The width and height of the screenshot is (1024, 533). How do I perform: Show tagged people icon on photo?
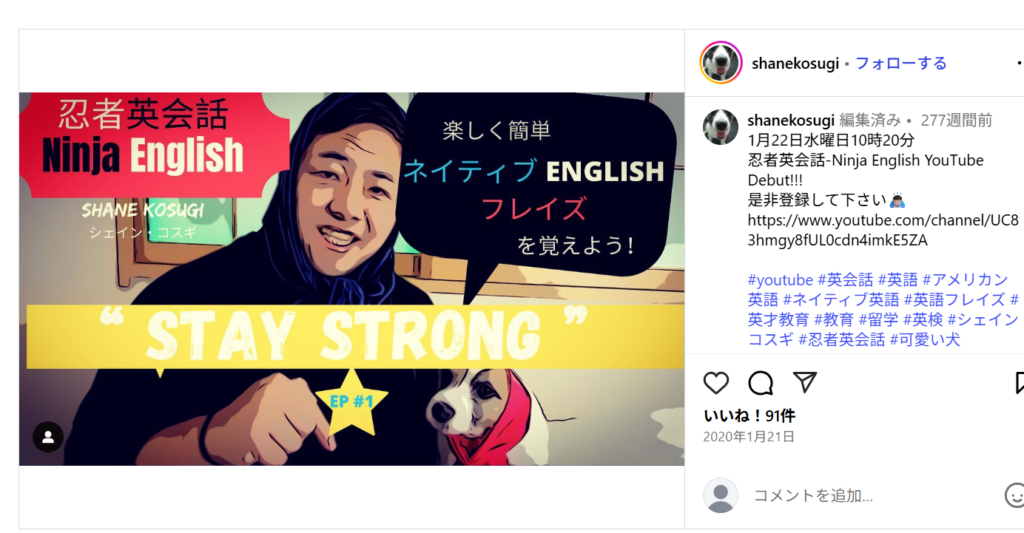[x=48, y=437]
